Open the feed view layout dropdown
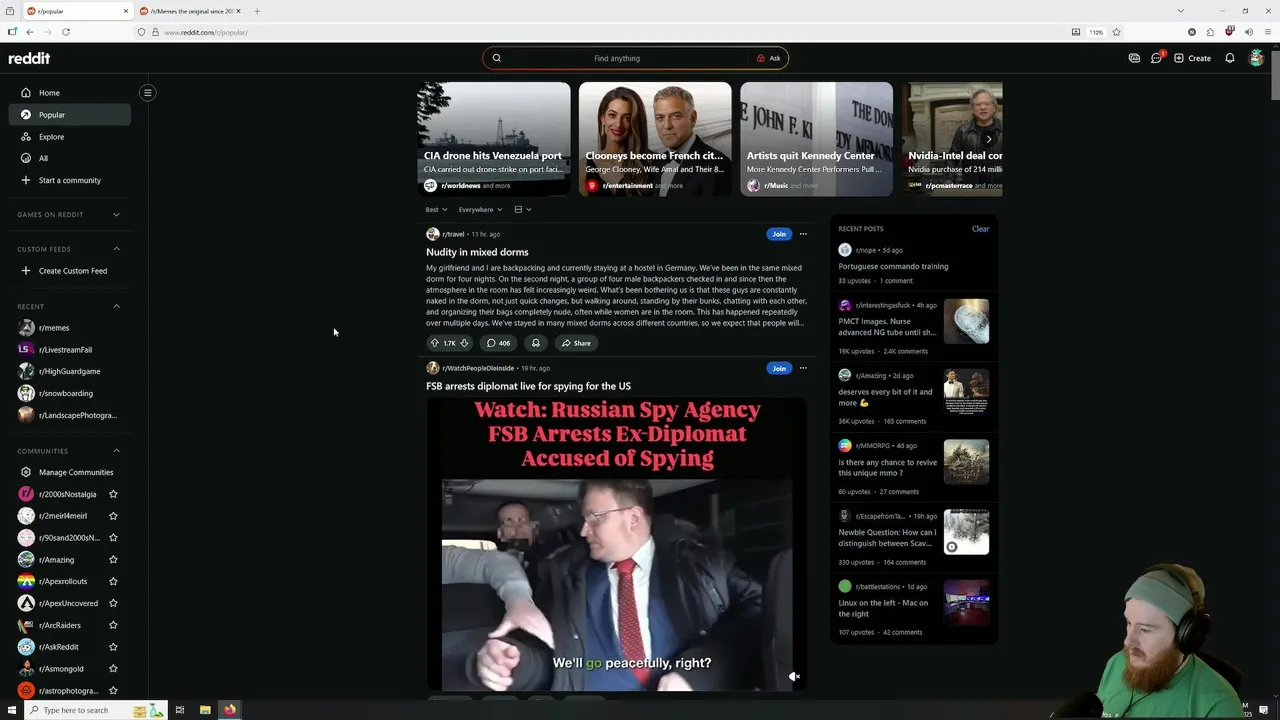Viewport: 1280px width, 720px height. click(x=522, y=210)
